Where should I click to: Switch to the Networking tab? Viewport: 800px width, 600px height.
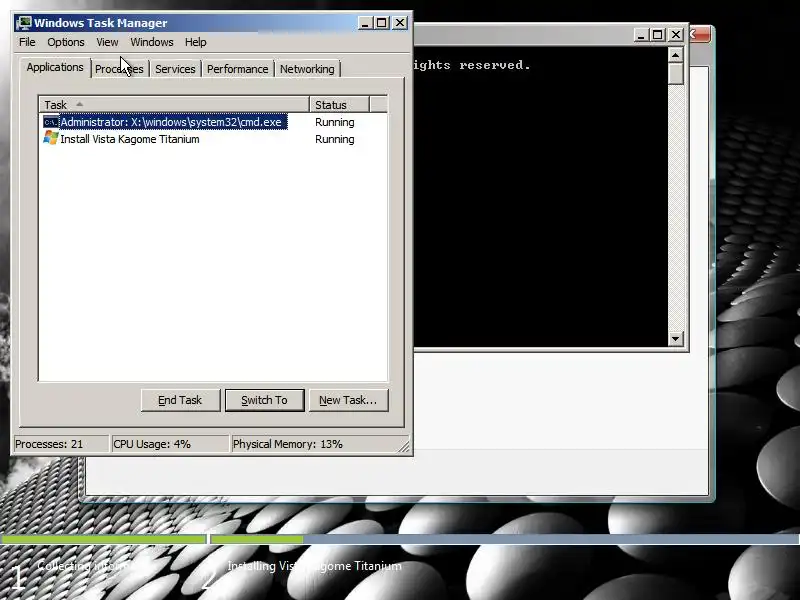[x=307, y=69]
